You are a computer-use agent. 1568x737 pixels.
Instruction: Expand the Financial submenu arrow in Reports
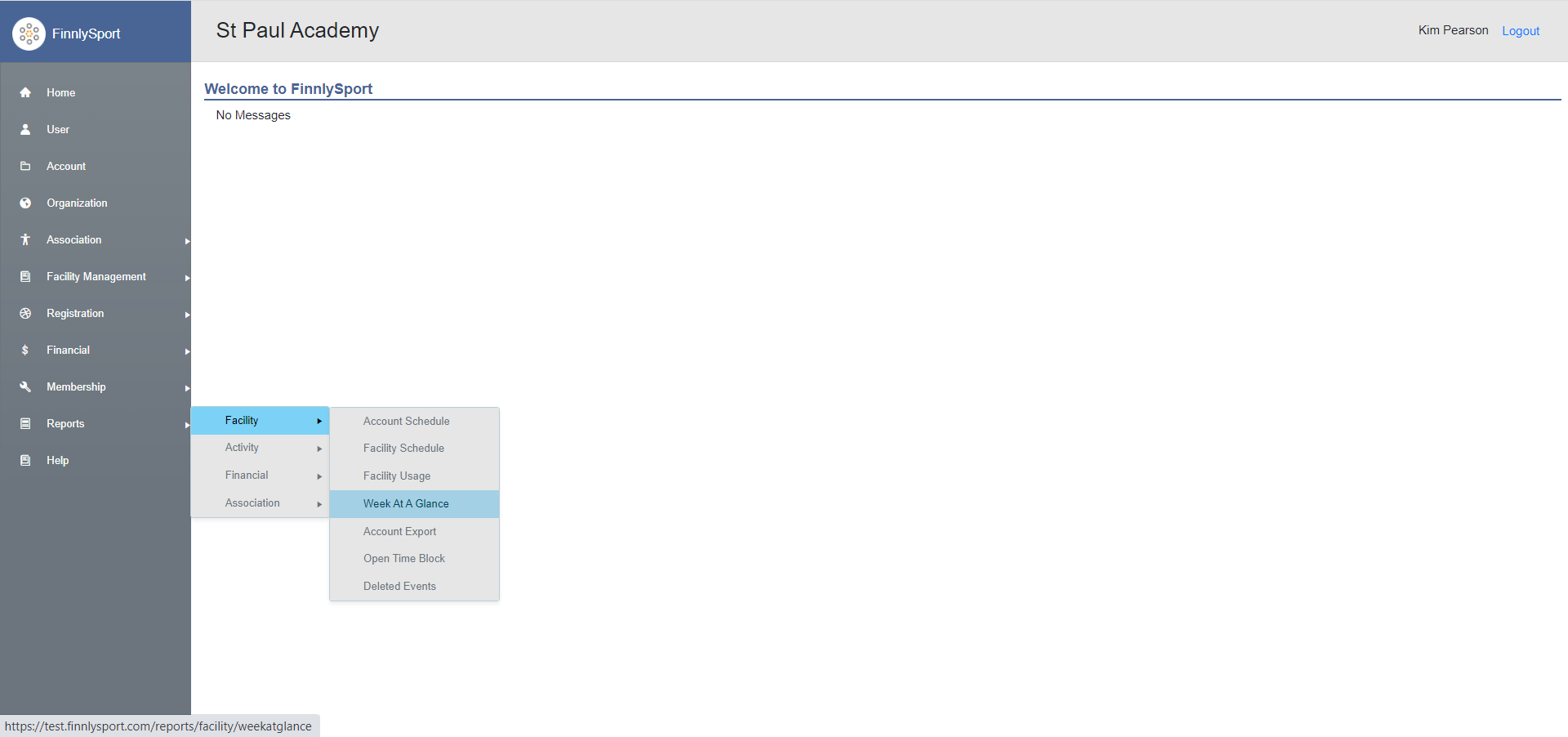tap(319, 476)
